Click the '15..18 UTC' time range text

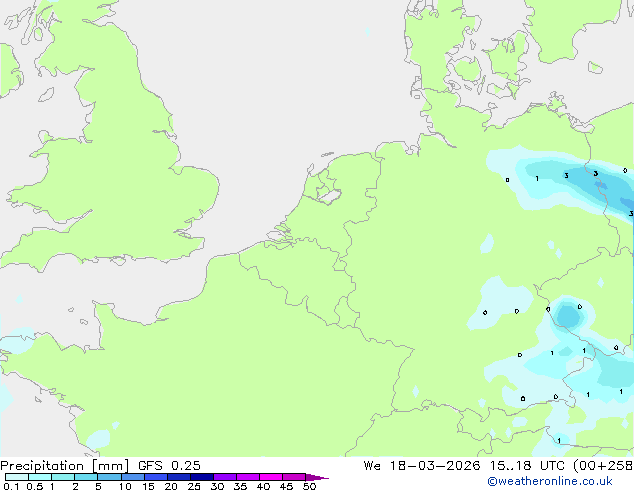(526, 466)
